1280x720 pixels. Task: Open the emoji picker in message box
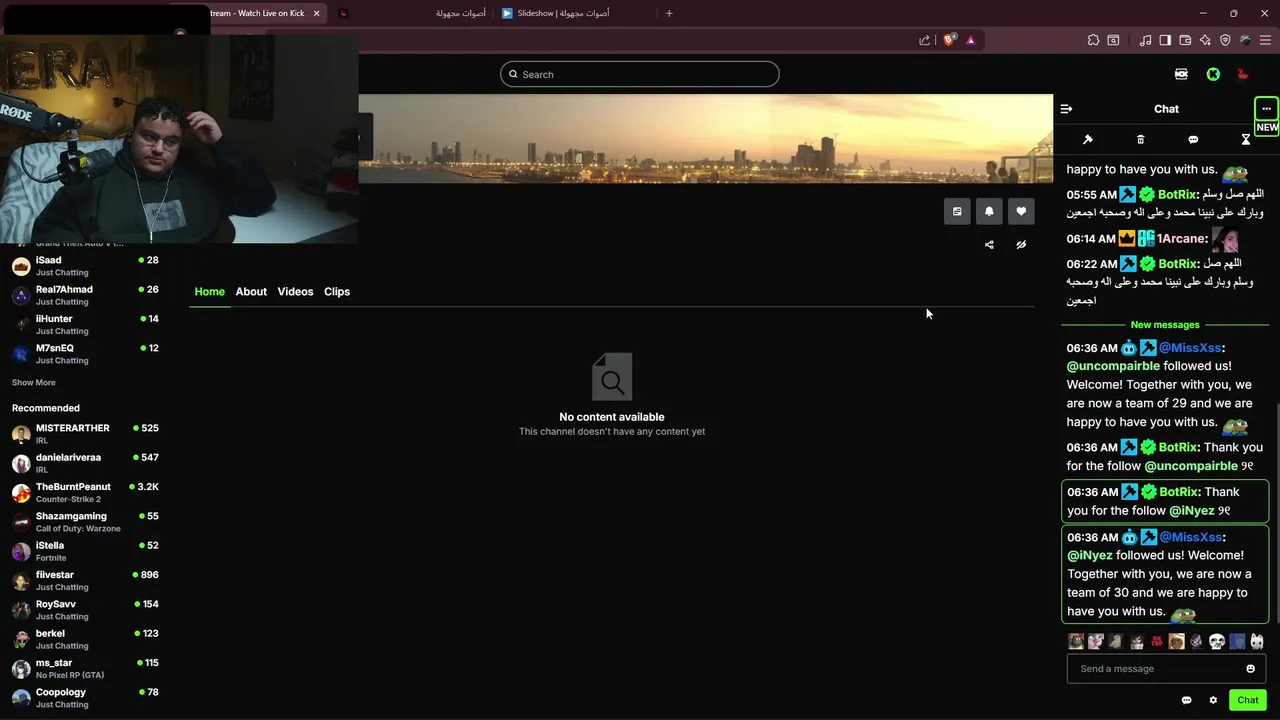(1250, 669)
